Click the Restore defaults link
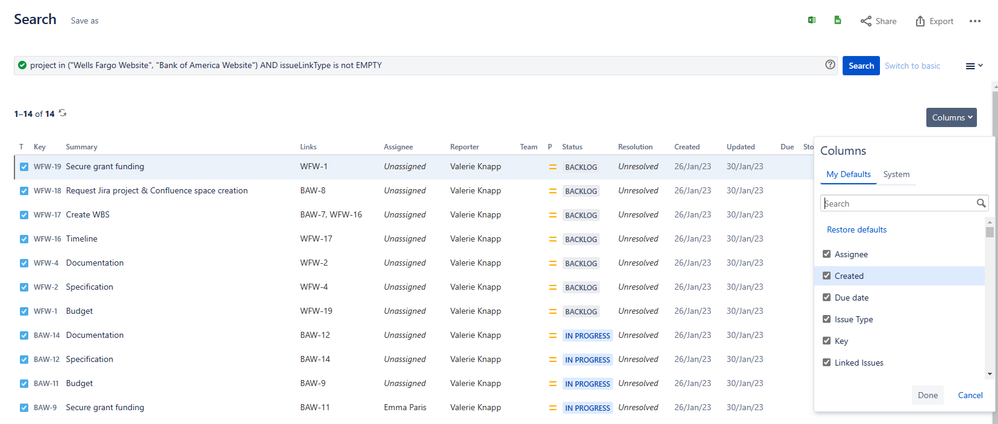 [x=856, y=230]
